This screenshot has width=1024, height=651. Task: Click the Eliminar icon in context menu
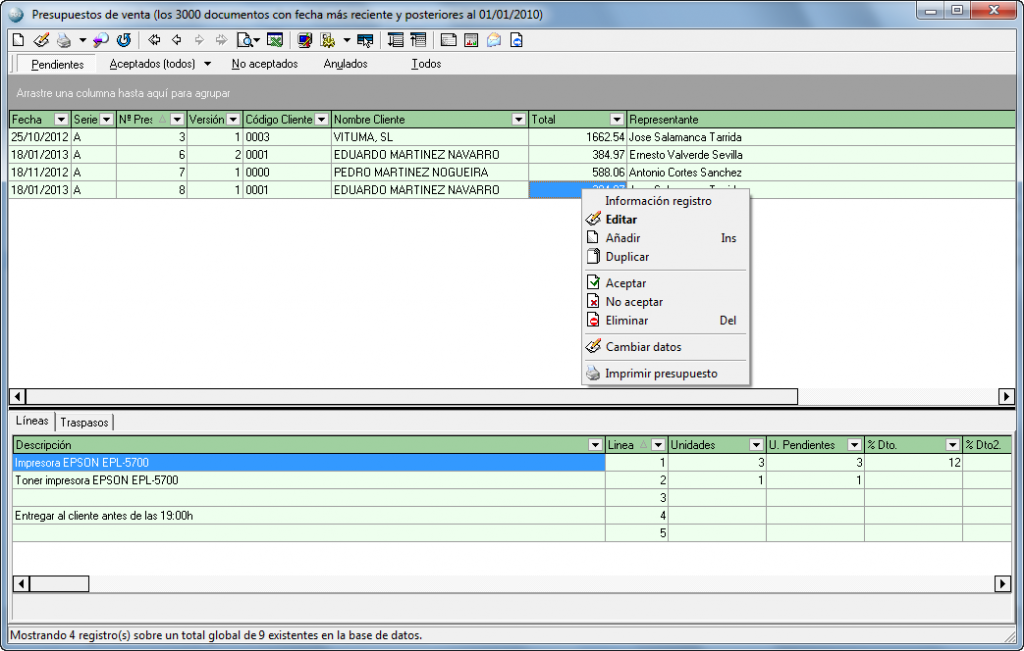pyautogui.click(x=593, y=321)
